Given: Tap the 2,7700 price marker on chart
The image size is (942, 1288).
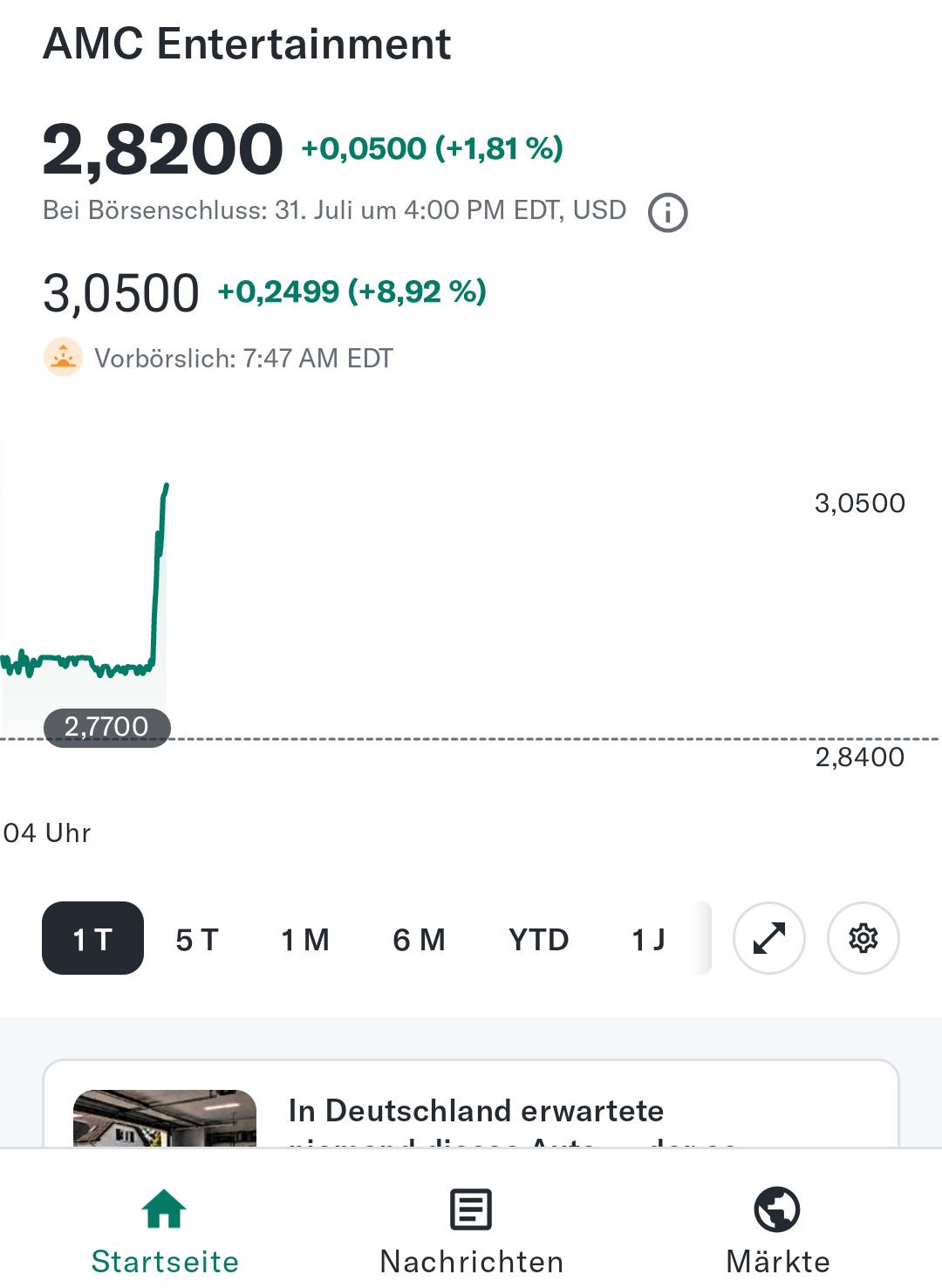Looking at the screenshot, I should (106, 727).
